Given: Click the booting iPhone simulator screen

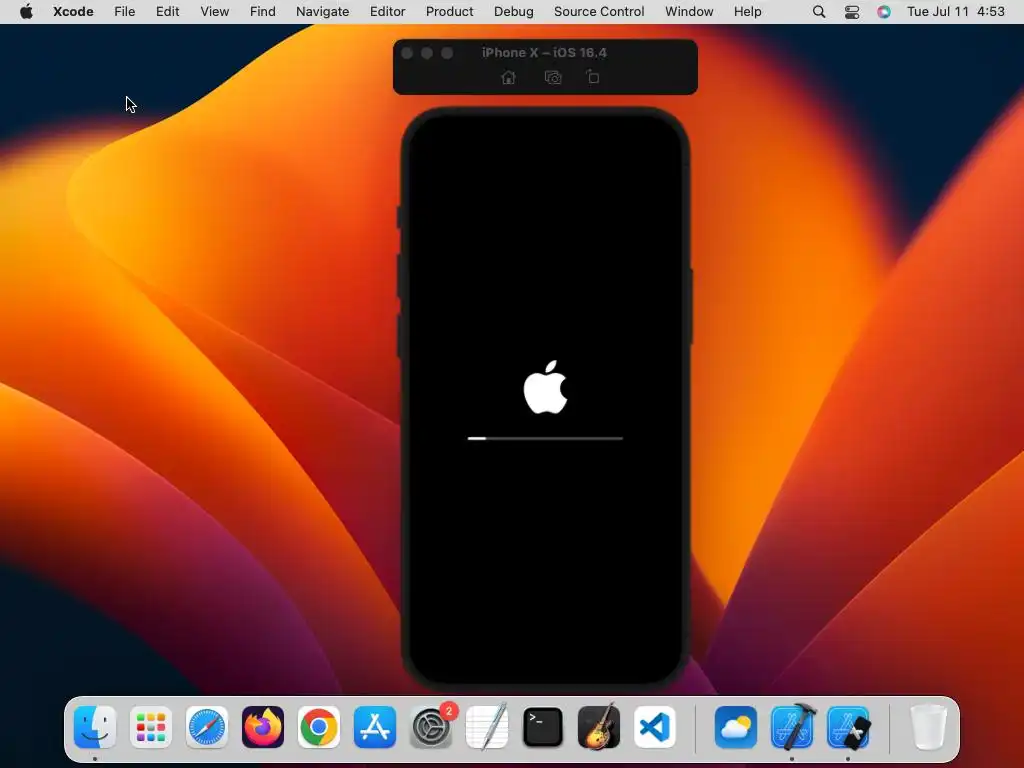Looking at the screenshot, I should [545, 398].
